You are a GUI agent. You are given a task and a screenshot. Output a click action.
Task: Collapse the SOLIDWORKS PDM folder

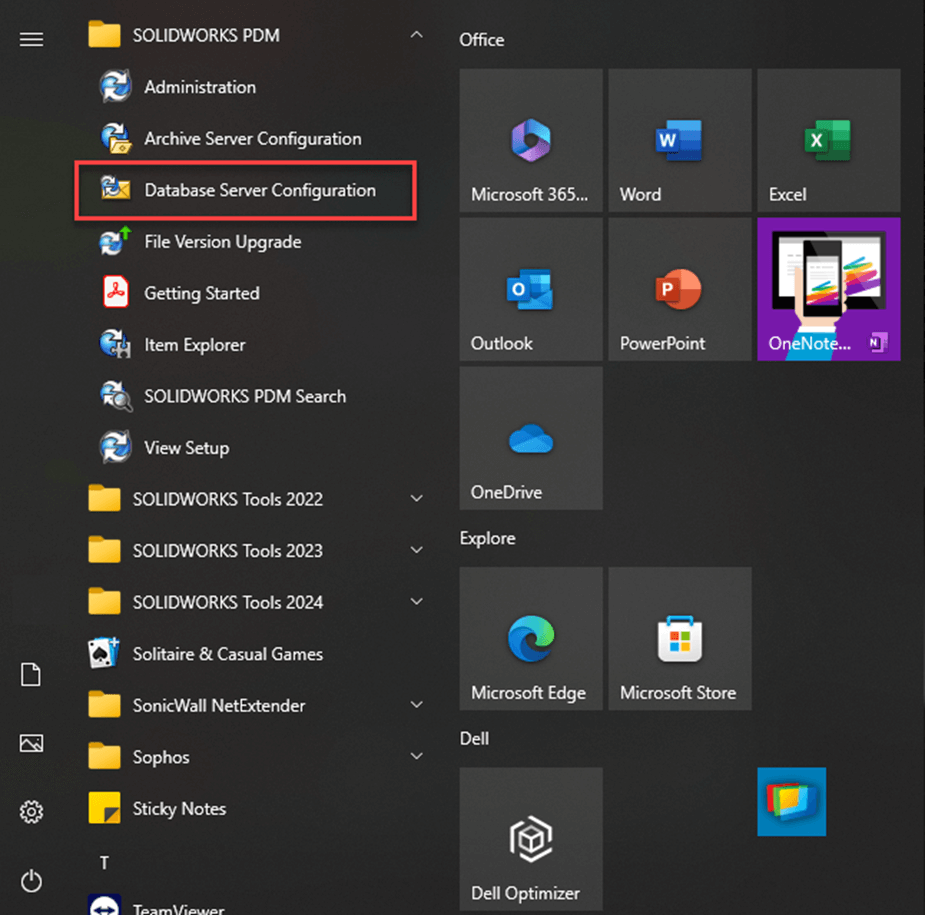pyautogui.click(x=417, y=34)
